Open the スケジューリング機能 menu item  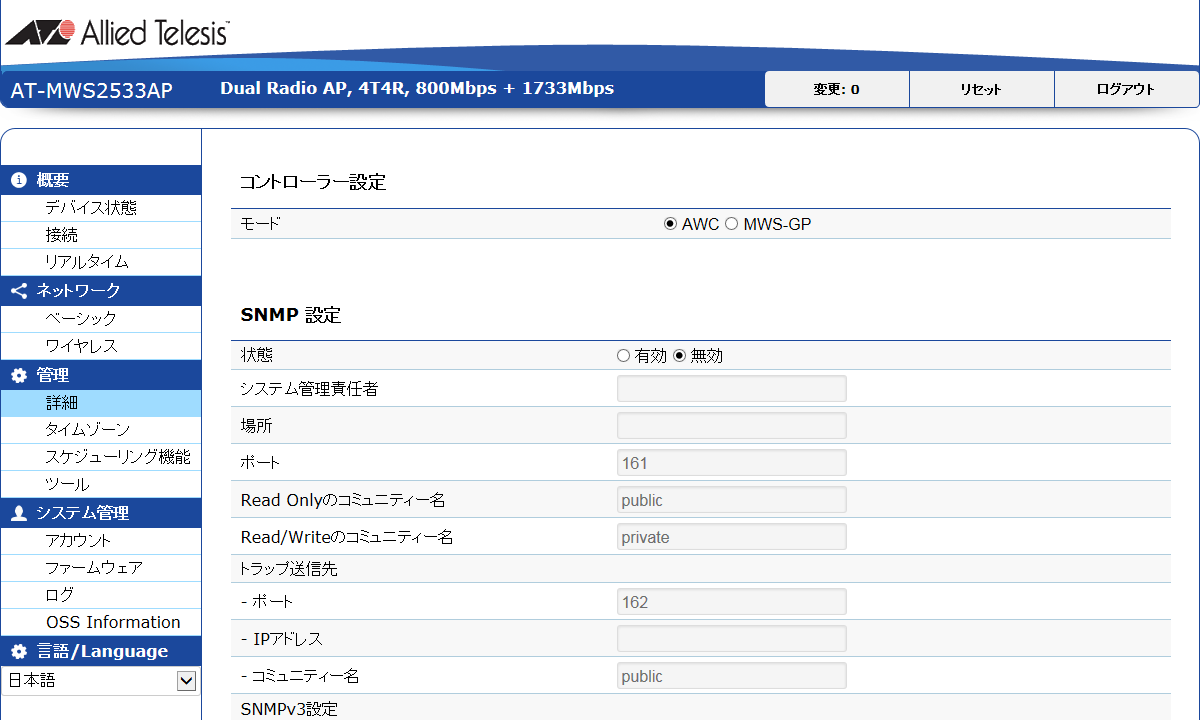[x=117, y=457]
